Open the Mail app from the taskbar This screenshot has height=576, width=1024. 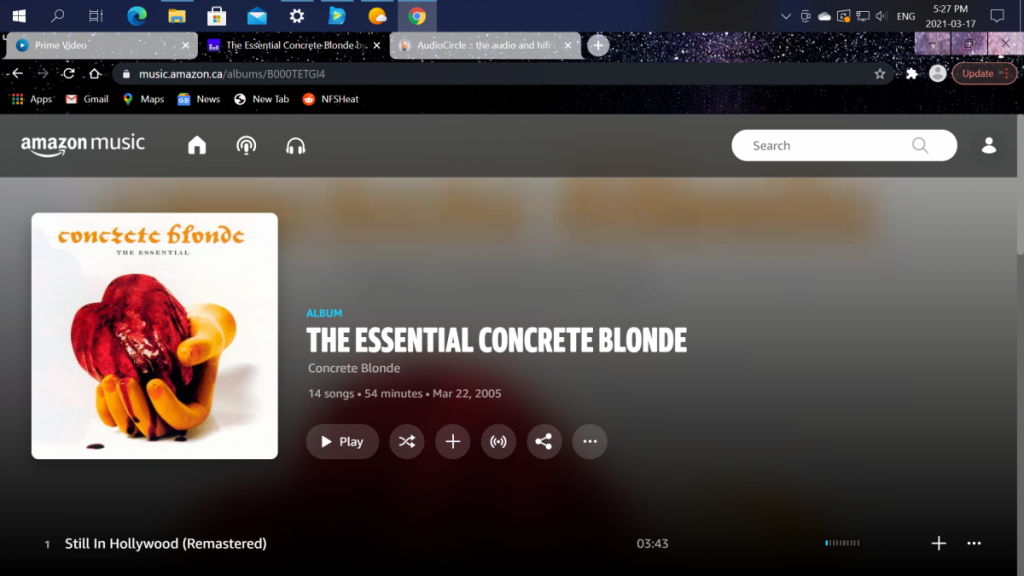click(257, 16)
